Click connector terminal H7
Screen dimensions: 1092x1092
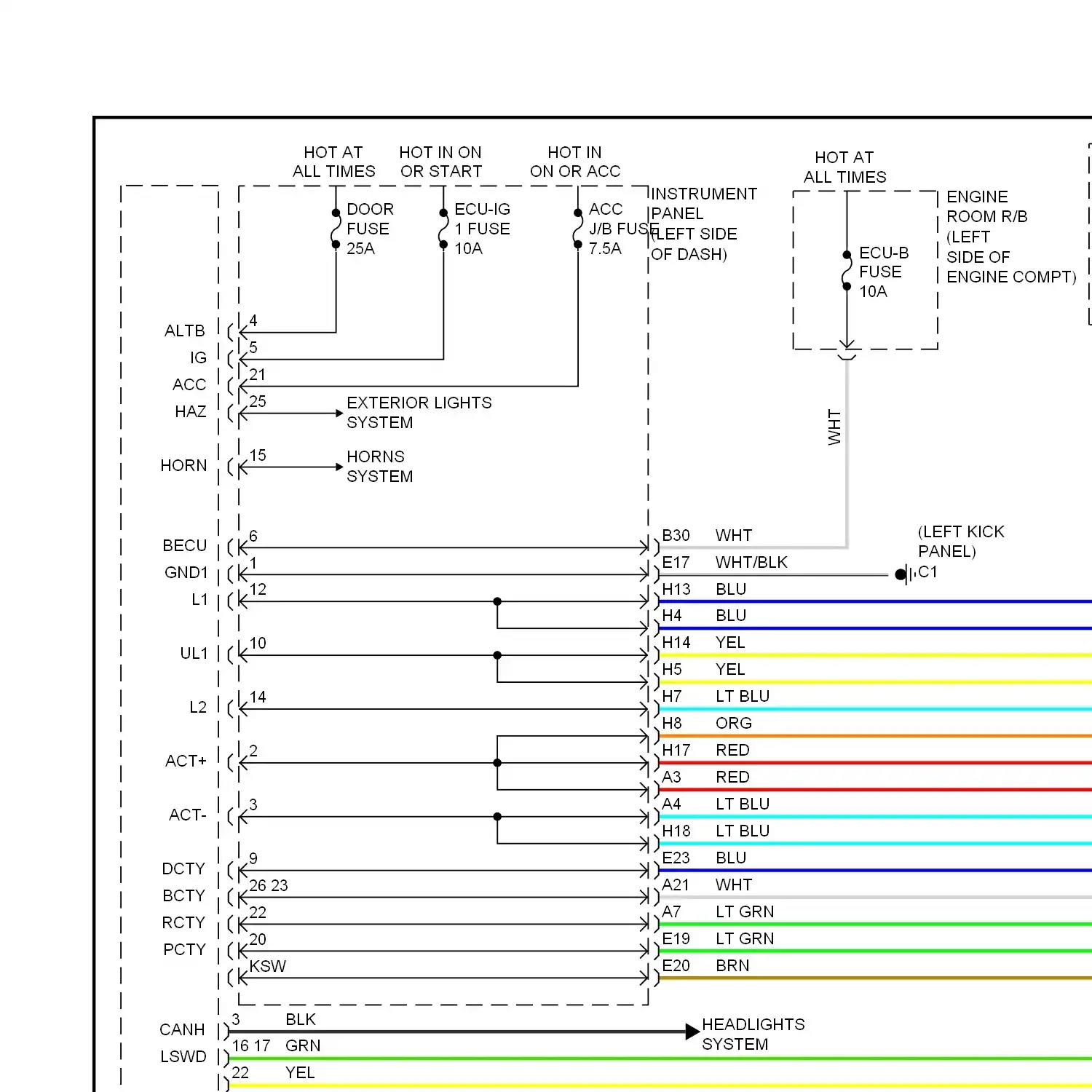[x=671, y=696]
